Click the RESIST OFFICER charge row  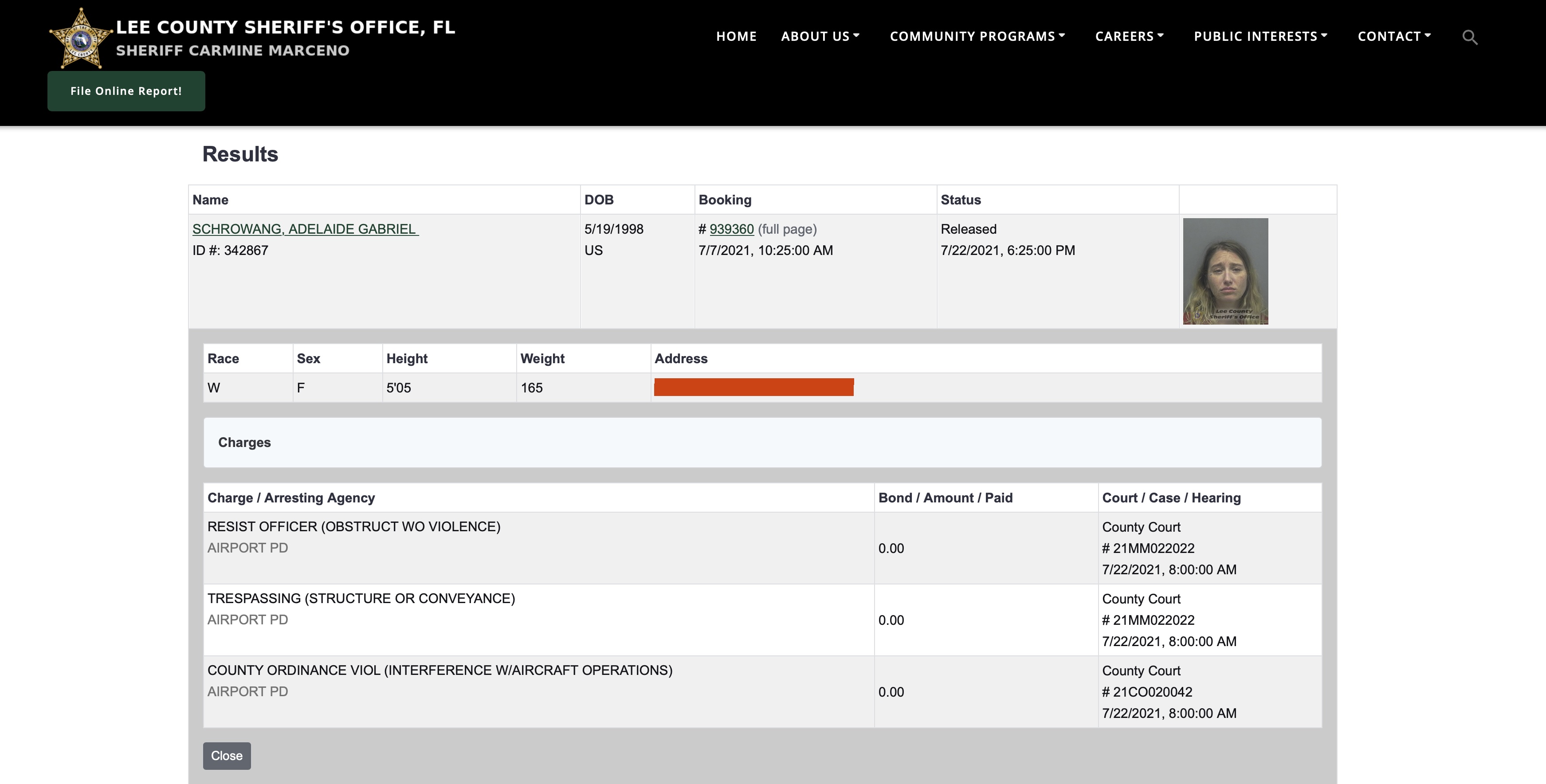point(353,526)
